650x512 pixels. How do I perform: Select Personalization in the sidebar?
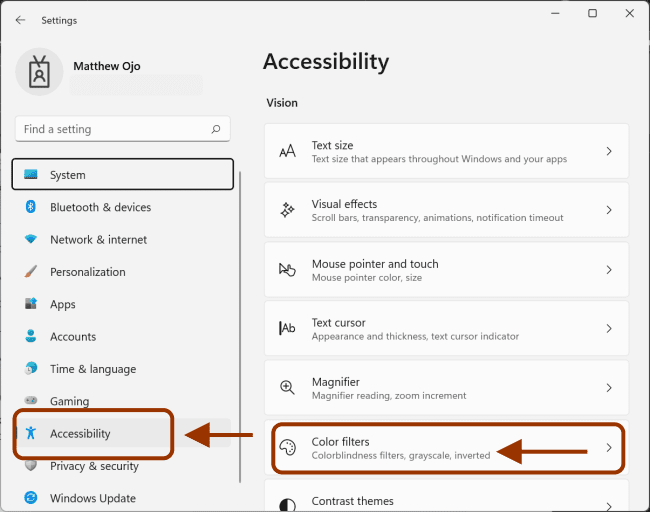pyautogui.click(x=123, y=272)
